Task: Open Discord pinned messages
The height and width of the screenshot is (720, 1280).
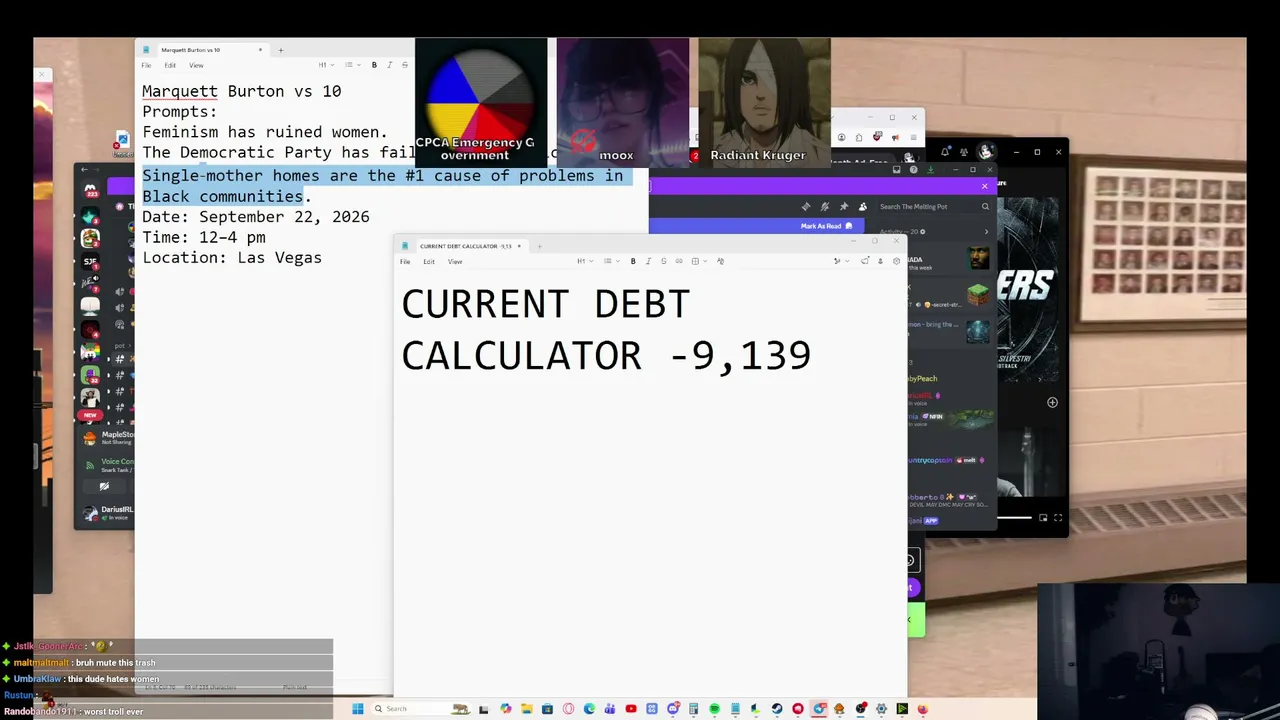Action: tap(844, 207)
